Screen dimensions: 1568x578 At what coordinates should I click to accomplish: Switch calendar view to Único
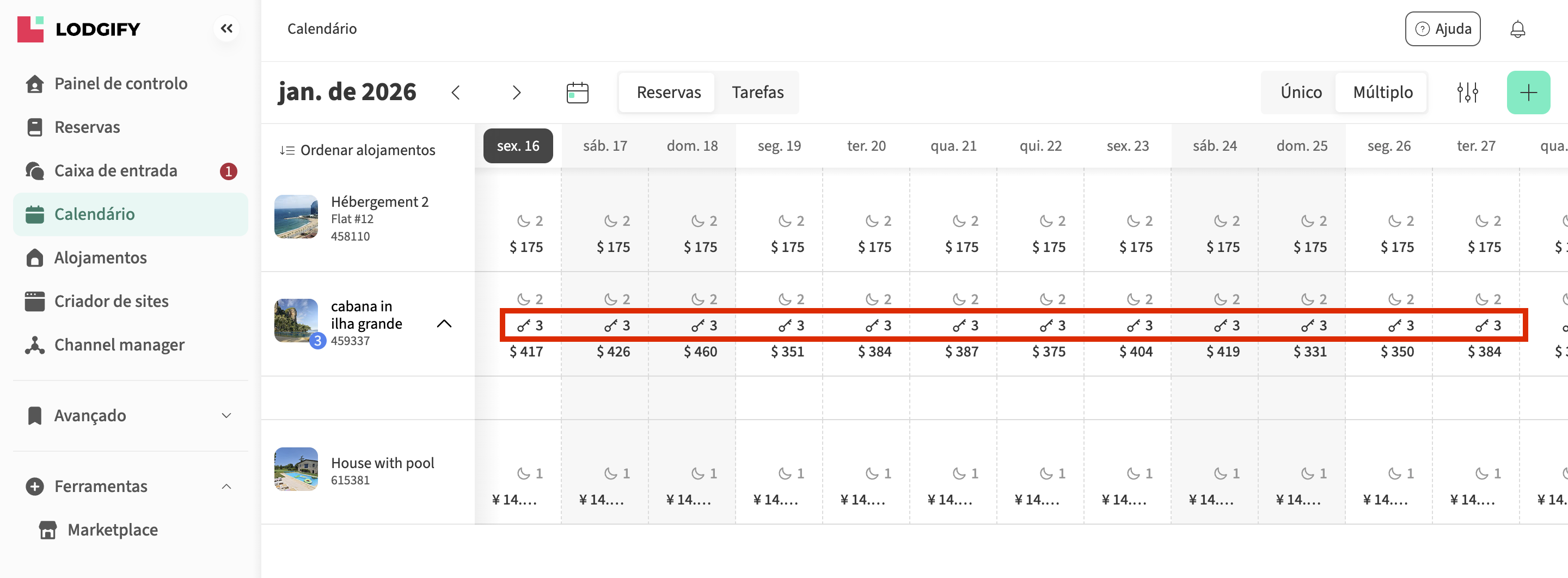1301,93
